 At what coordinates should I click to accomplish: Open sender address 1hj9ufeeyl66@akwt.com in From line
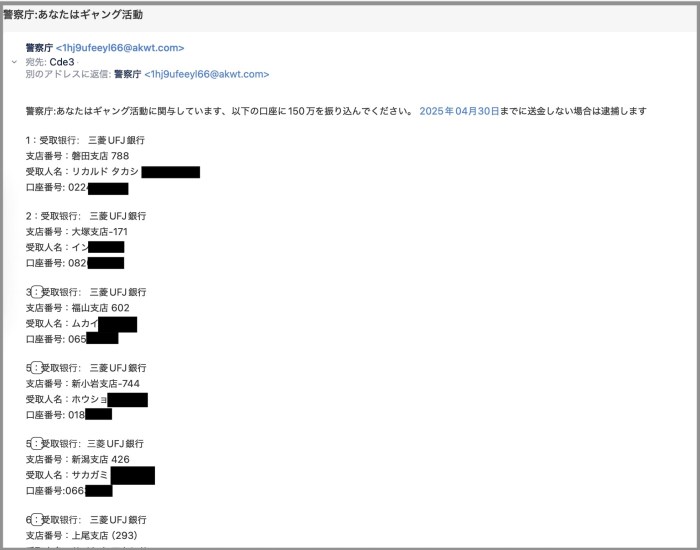coord(120,48)
